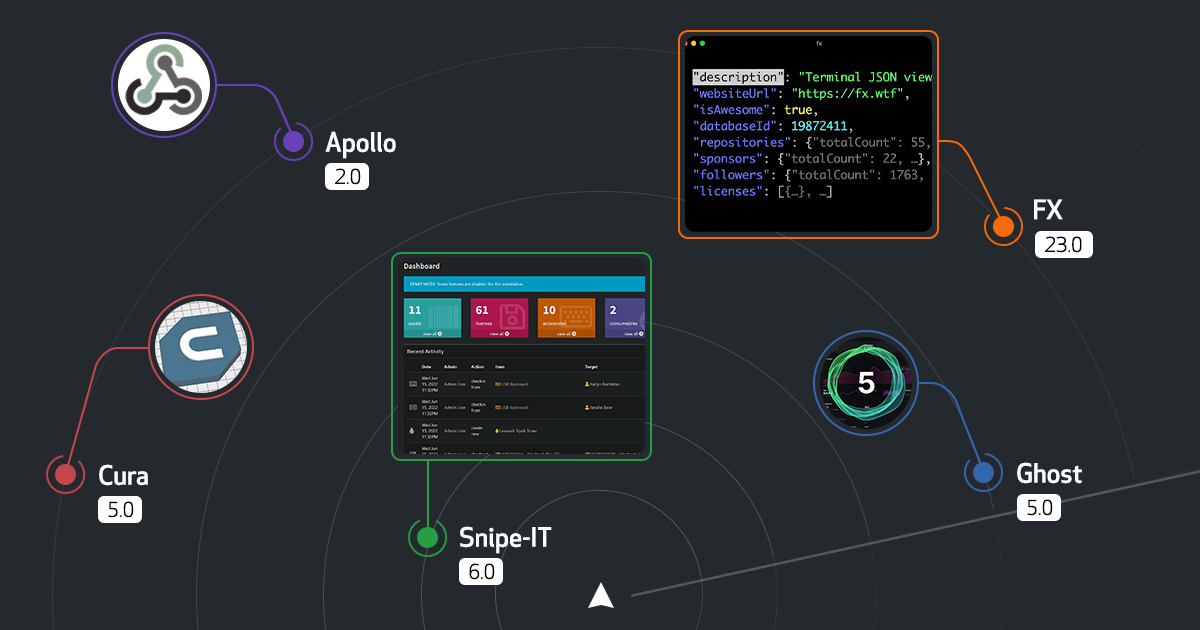The height and width of the screenshot is (630, 1200).
Task: Click the barcode graphic on the assets card
Action: (x=442, y=315)
